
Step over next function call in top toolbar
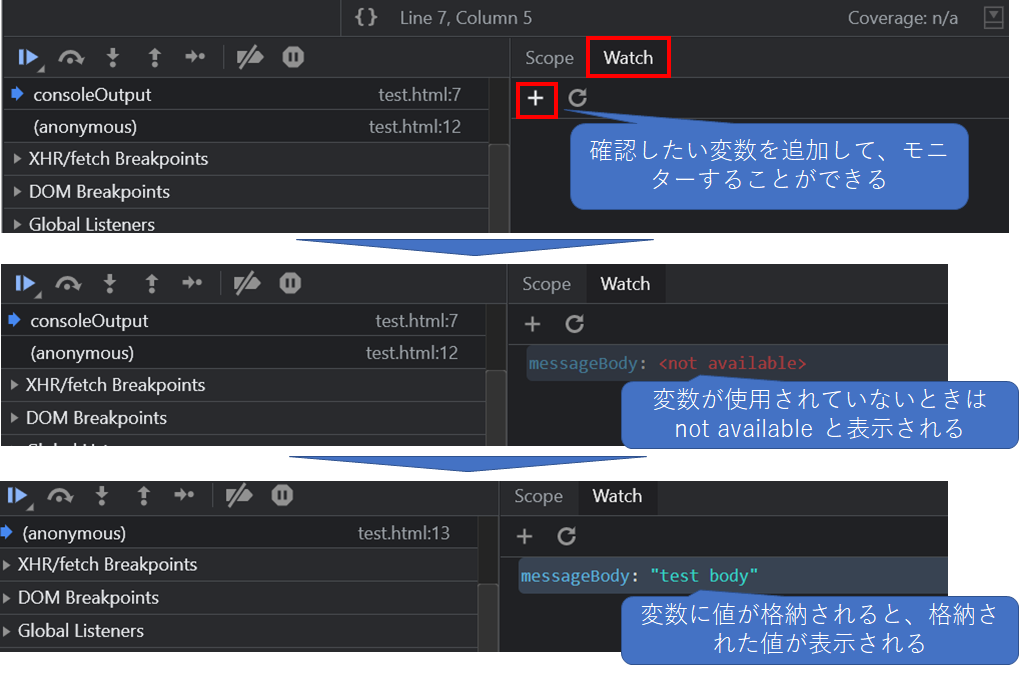click(71, 58)
